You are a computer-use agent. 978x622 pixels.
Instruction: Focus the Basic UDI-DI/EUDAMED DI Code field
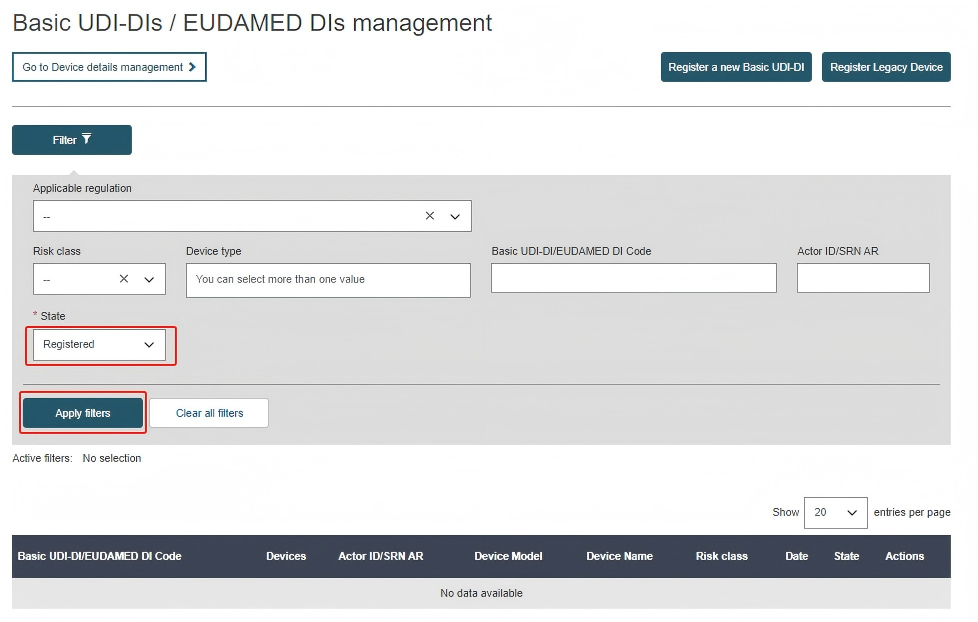[x=633, y=279]
